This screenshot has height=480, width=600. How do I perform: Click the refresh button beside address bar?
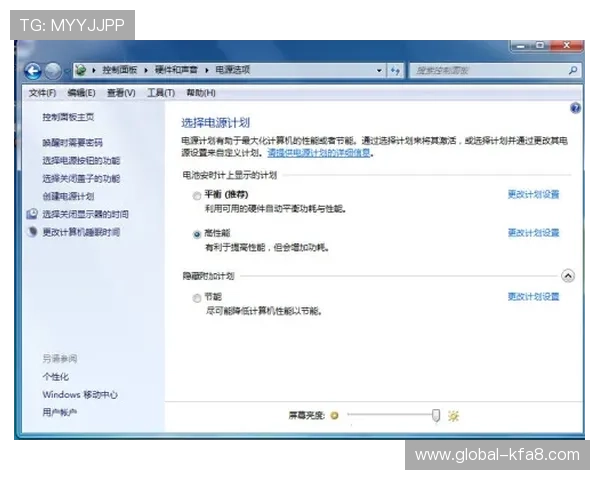point(395,70)
